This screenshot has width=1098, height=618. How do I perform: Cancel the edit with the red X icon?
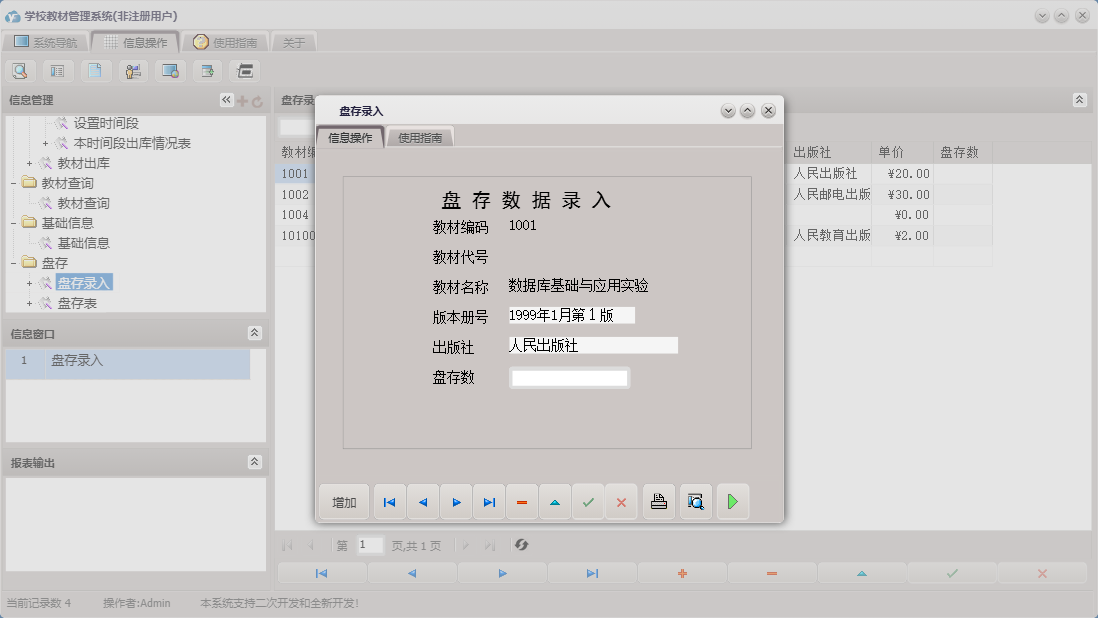point(620,501)
